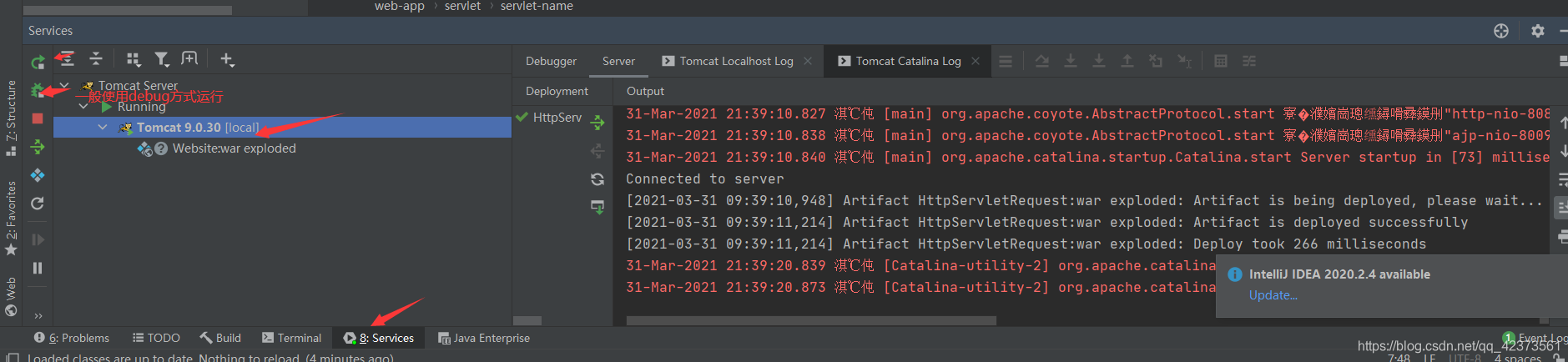This screenshot has height=362, width=1568.
Task: Click the Pause Program icon
Action: pyautogui.click(x=38, y=268)
